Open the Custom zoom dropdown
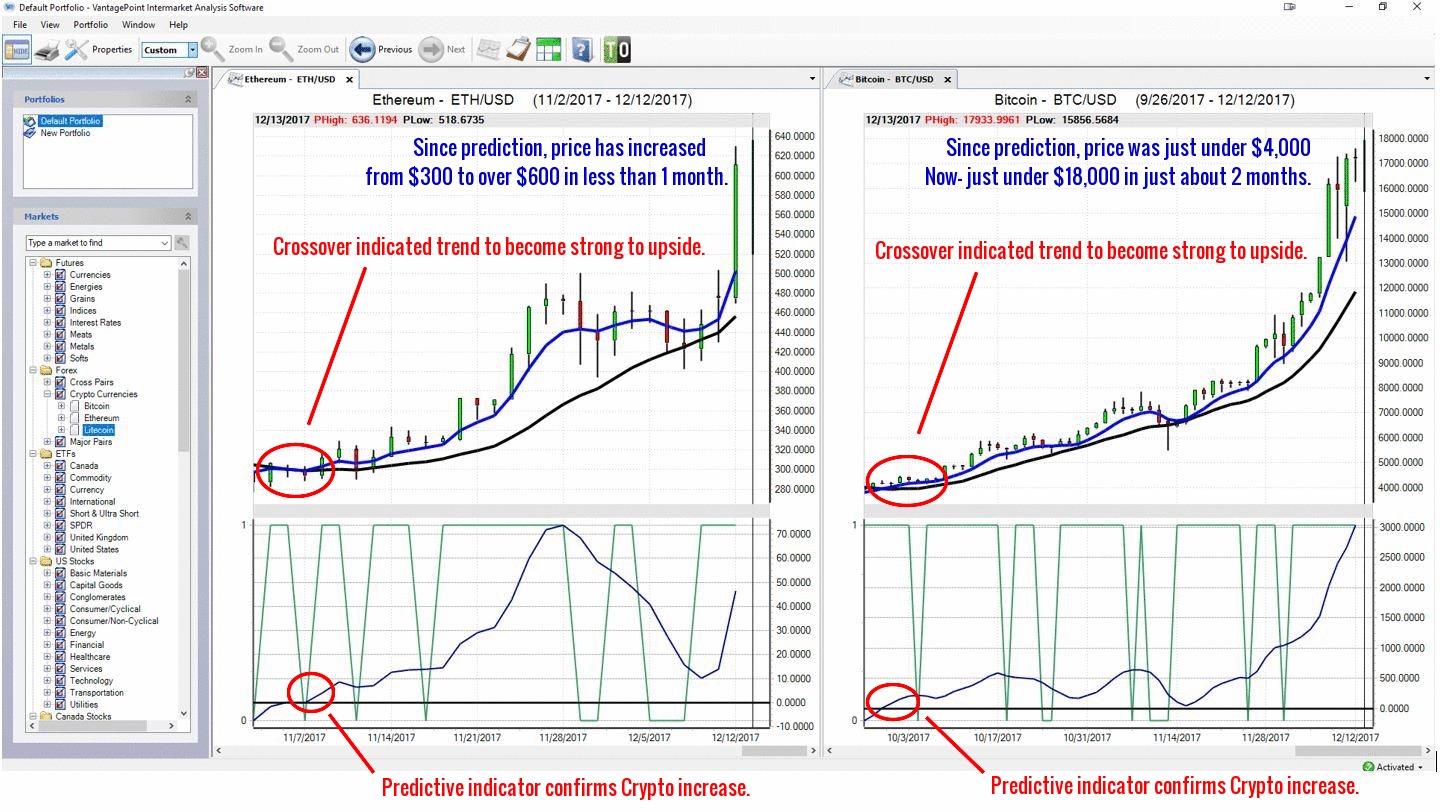Screen dimensions: 1440x812 [x=190, y=50]
